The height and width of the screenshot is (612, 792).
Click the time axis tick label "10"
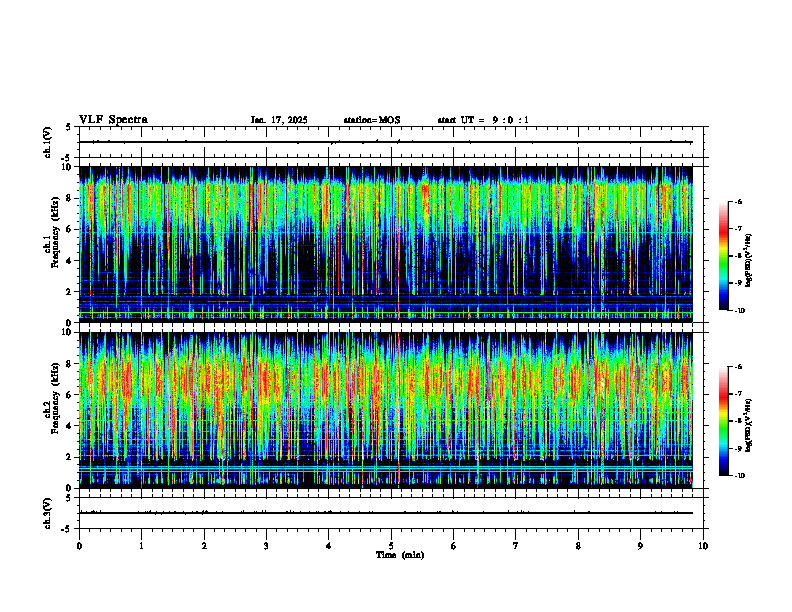click(703, 546)
